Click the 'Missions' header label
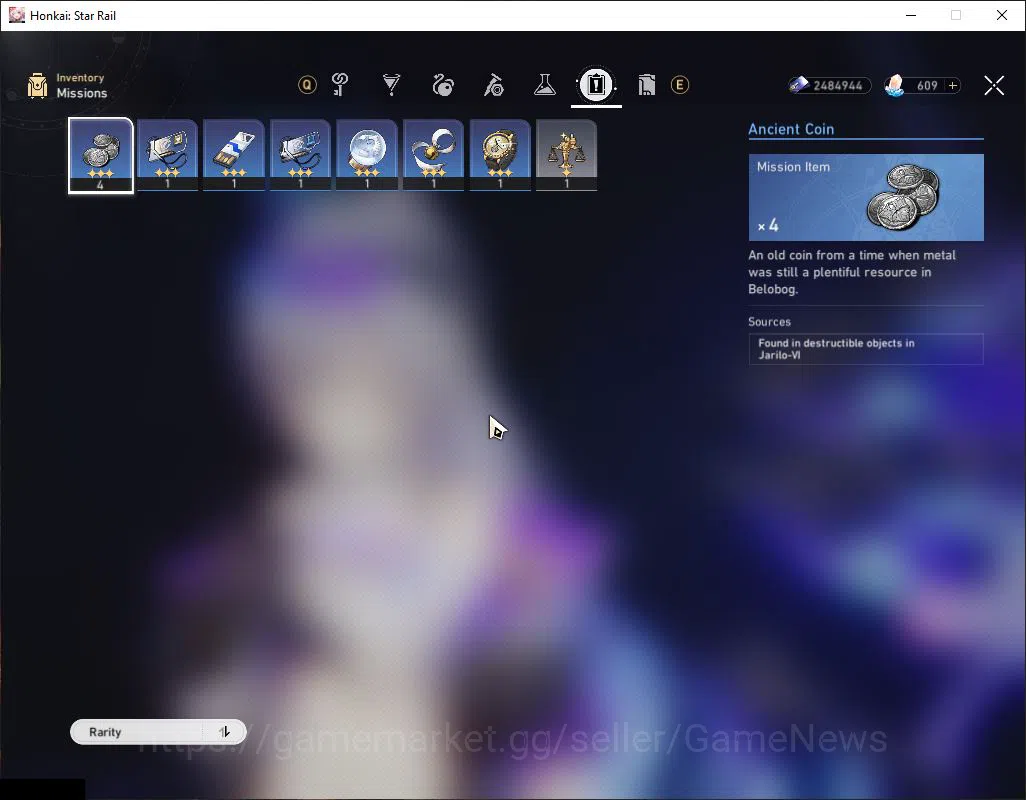 [x=82, y=93]
